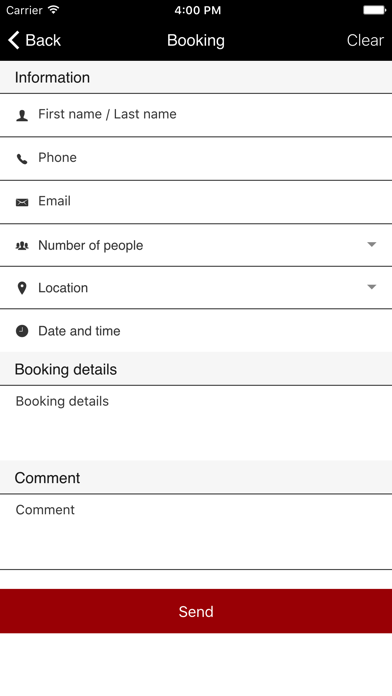Click the envelope email icon

22,202
